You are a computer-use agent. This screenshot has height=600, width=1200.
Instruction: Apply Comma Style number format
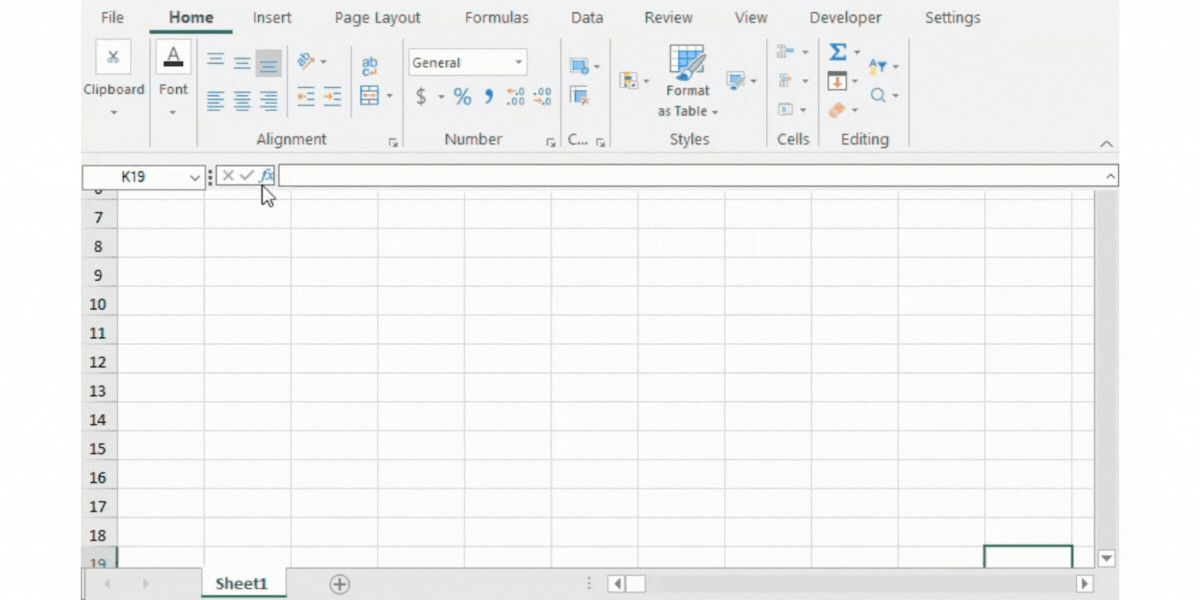pos(489,97)
